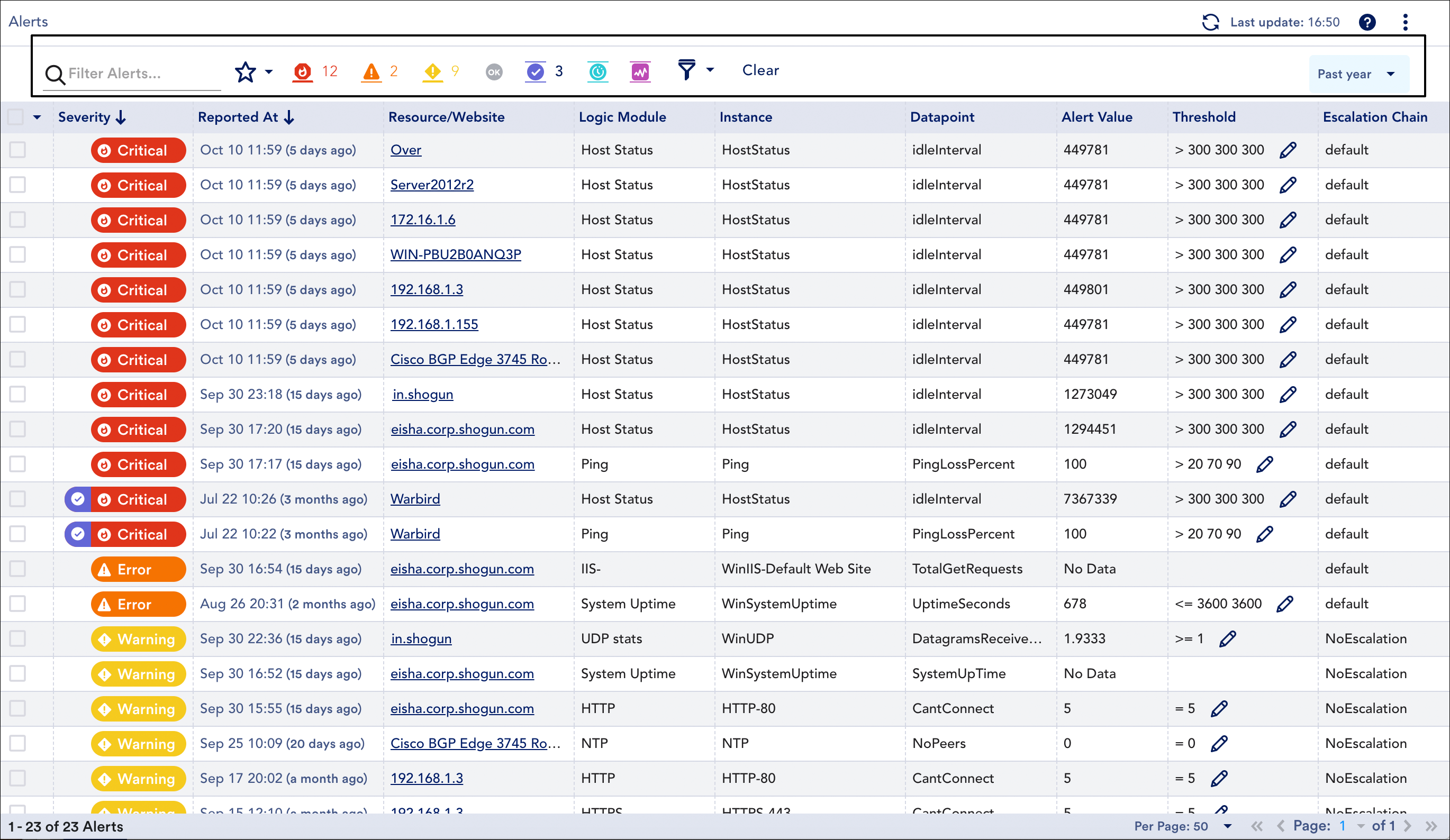The image size is (1450, 840).
Task: Edit threshold for Server2012r2 alert row
Action: [x=1288, y=185]
